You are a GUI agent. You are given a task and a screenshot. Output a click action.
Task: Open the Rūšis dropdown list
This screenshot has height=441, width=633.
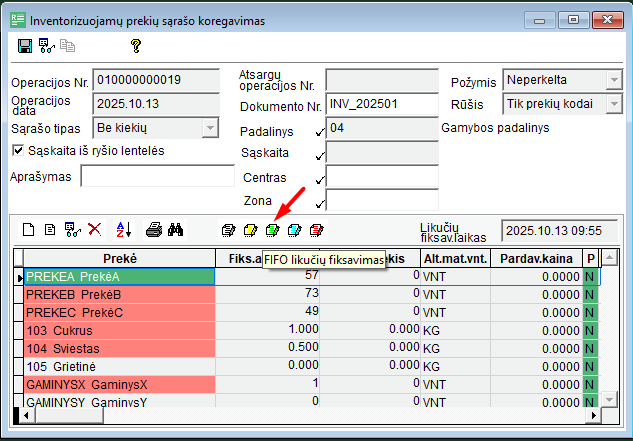coord(613,104)
